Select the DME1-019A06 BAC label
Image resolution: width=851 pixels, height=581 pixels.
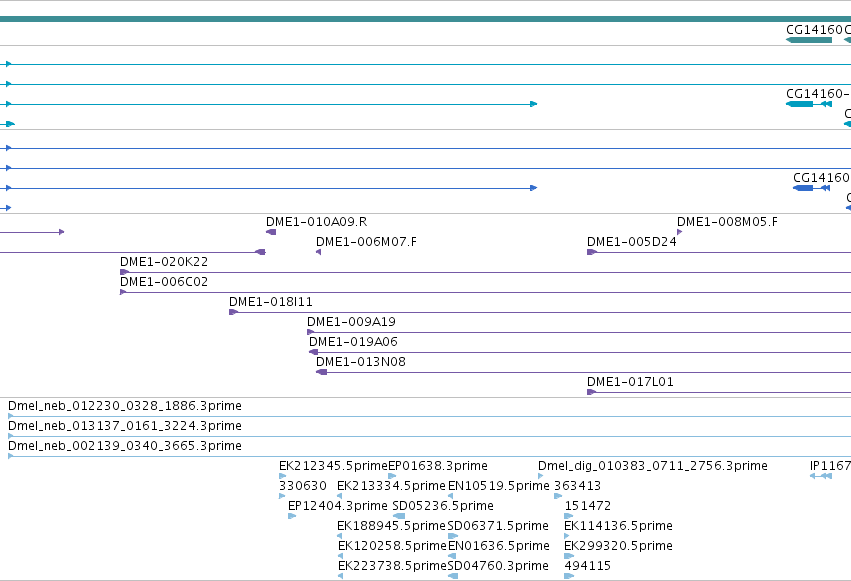tap(353, 342)
